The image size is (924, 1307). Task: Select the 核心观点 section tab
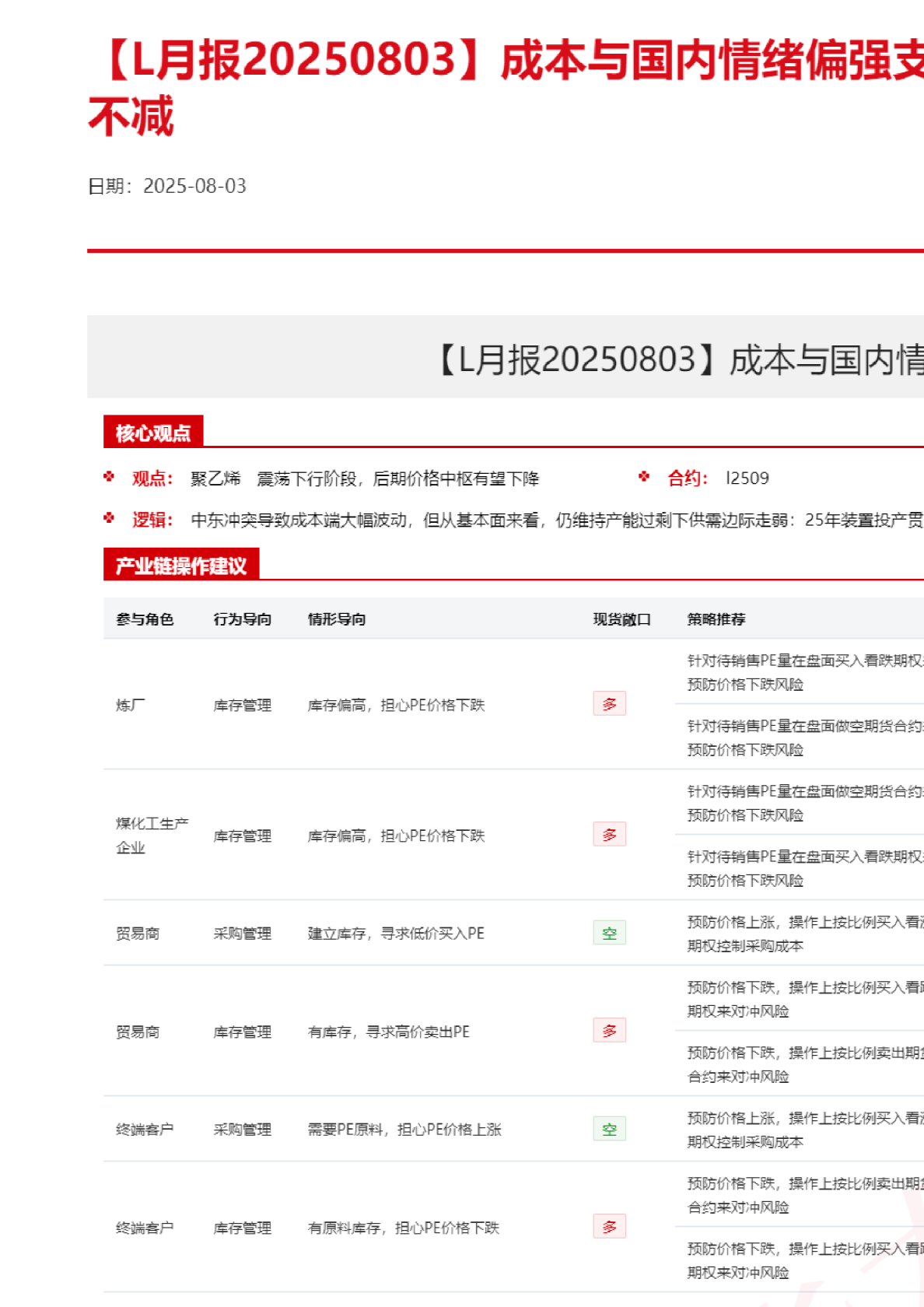pos(153,433)
